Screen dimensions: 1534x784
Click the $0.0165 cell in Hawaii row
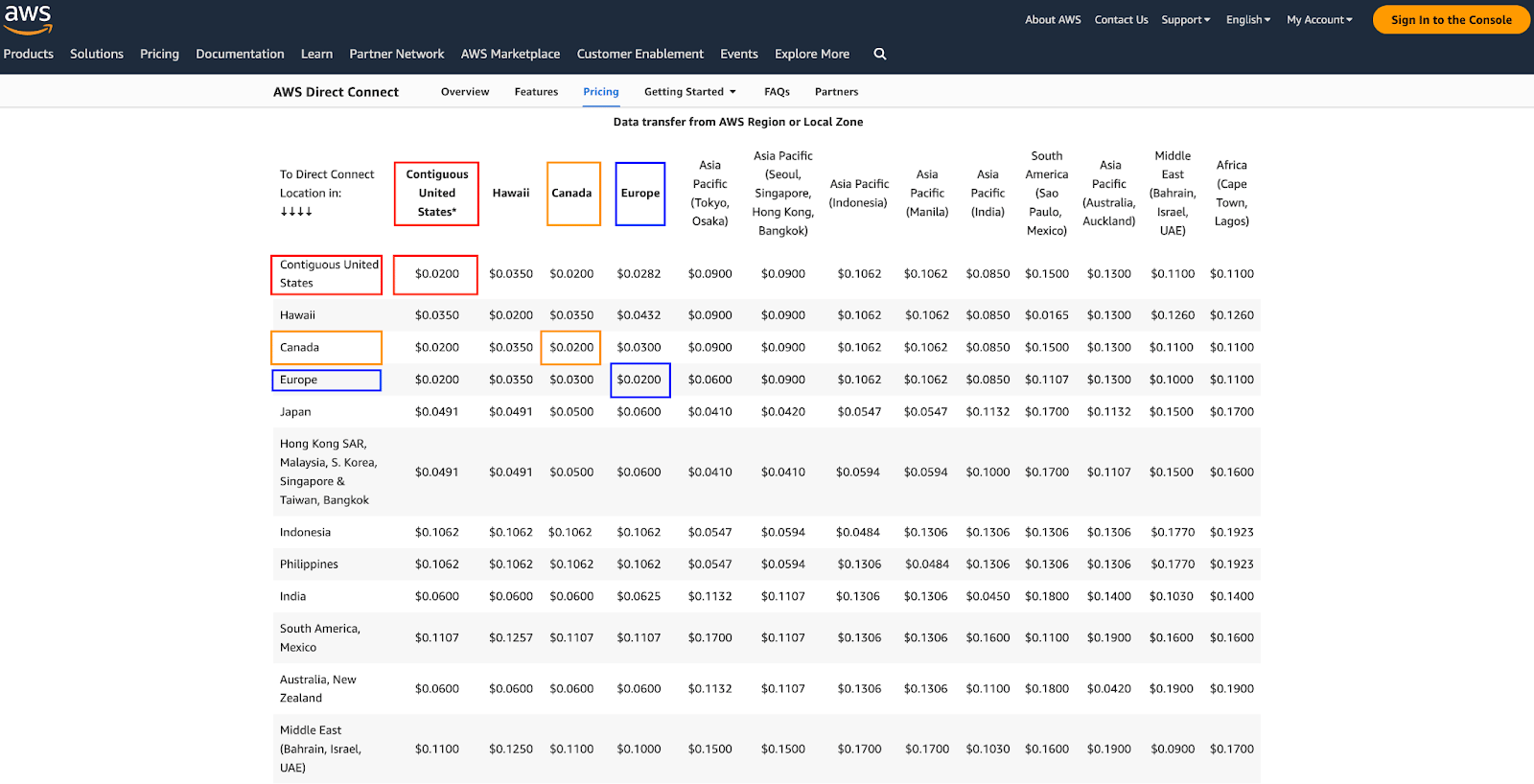(1047, 315)
